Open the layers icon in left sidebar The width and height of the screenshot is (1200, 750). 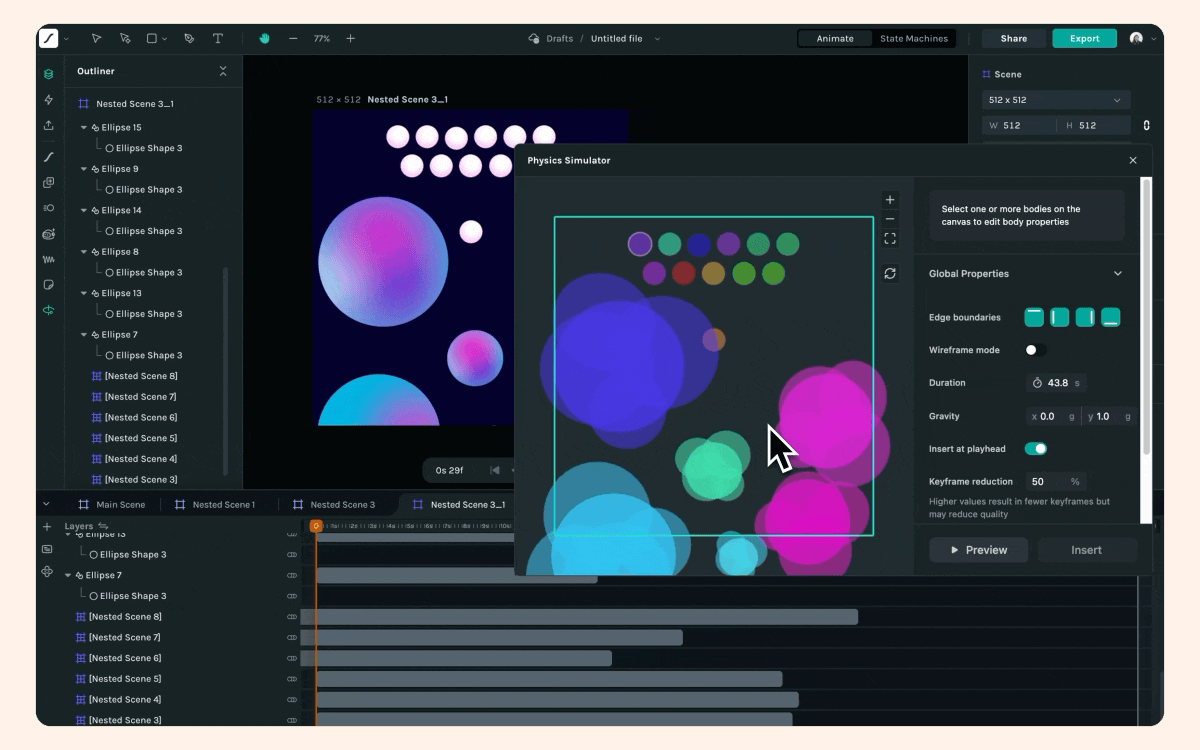(48, 74)
